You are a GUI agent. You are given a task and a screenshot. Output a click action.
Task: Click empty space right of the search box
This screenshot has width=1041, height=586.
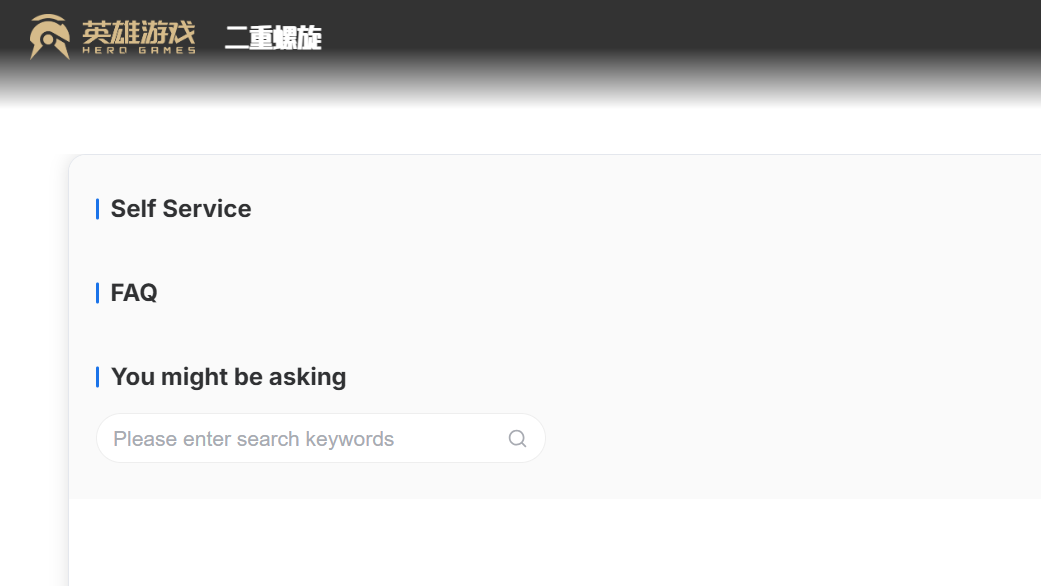[780, 439]
